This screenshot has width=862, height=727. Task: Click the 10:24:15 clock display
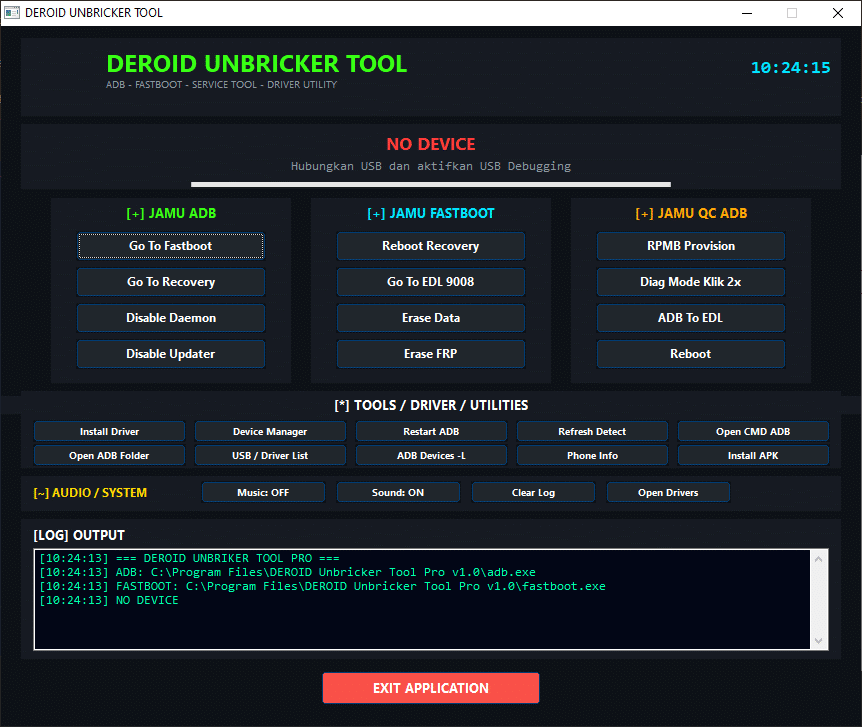[791, 68]
